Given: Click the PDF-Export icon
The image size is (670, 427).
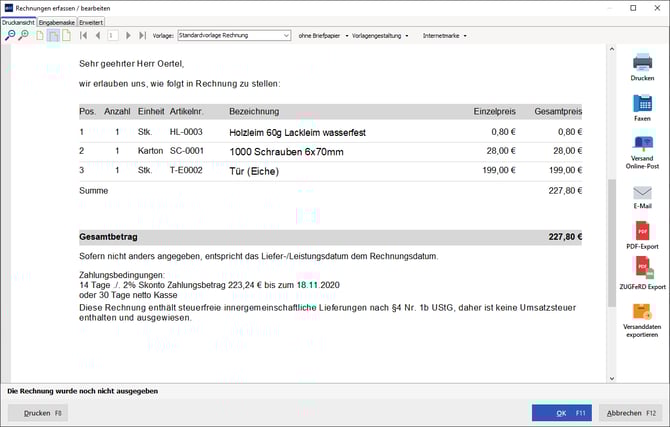Looking at the screenshot, I should pos(642,231).
